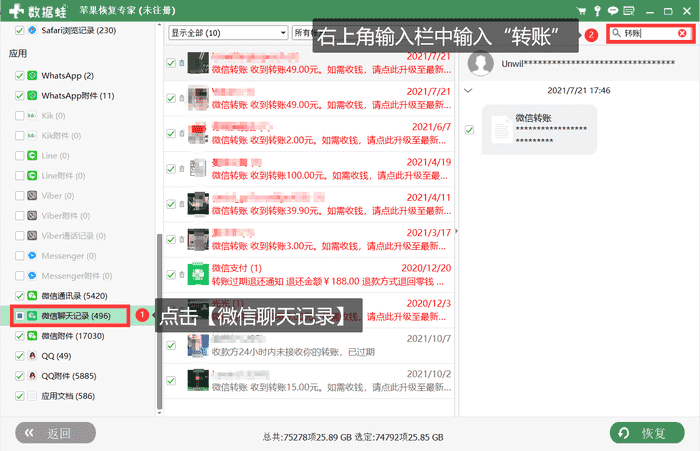Uncheck the Safari浏览记录 (230) checkbox
This screenshot has height=451, width=700.
[x=20, y=30]
